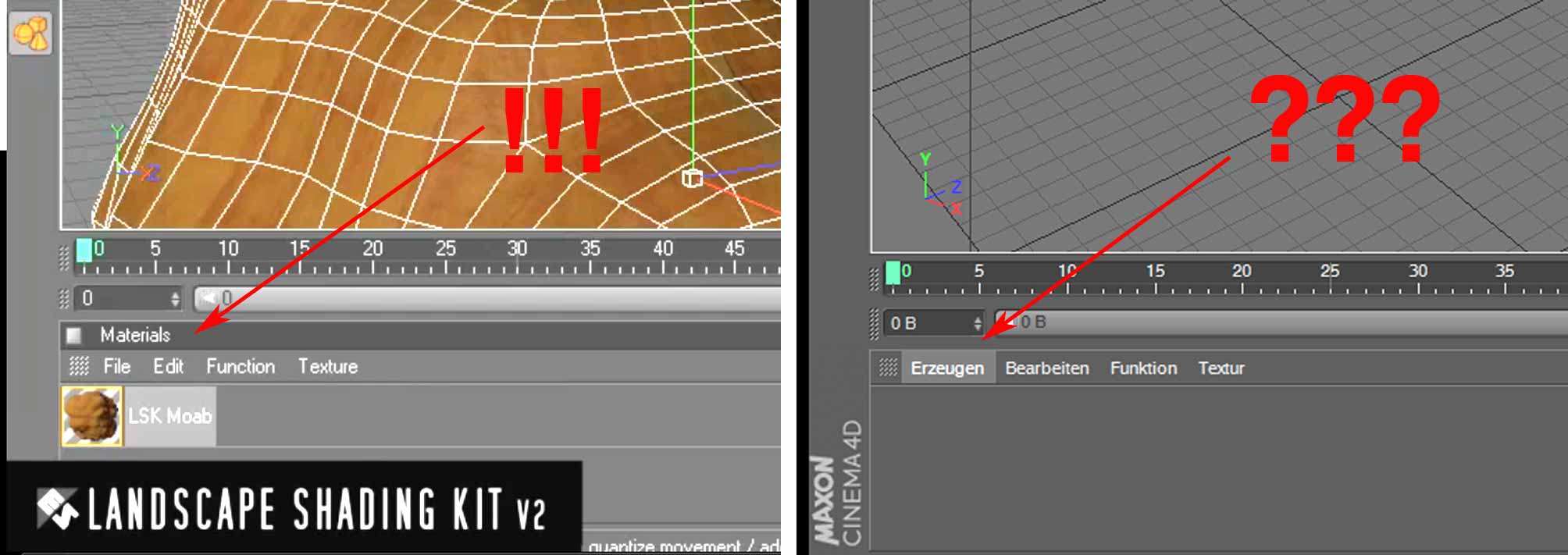The width and height of the screenshot is (1568, 555).
Task: Click the German material manager grip handle
Action: tap(889, 368)
